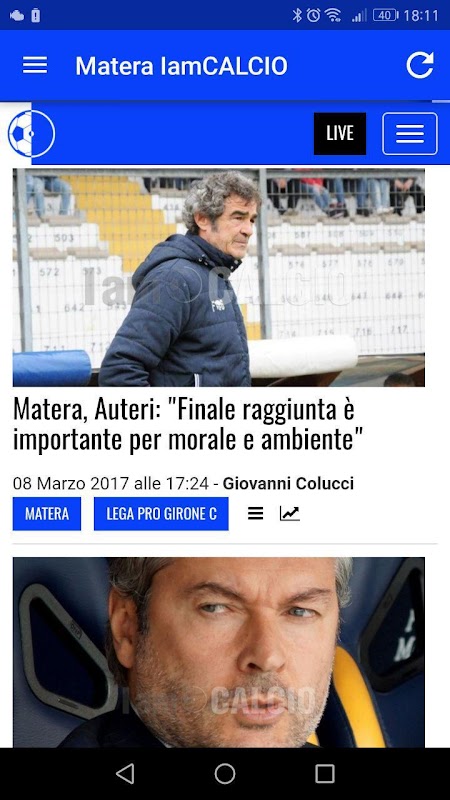This screenshot has height=800, width=450.
Task: Tap the Wi-Fi status icon
Action: point(333,15)
